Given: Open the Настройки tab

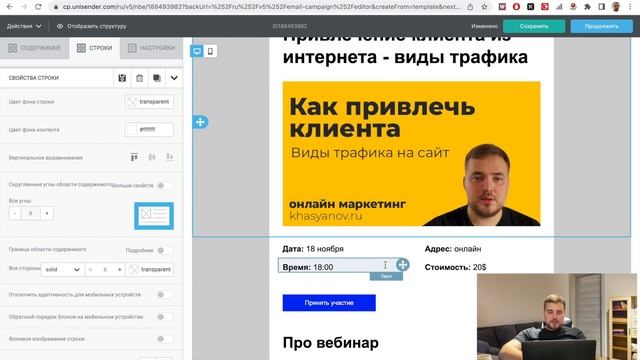Looking at the screenshot, I should click(151, 48).
